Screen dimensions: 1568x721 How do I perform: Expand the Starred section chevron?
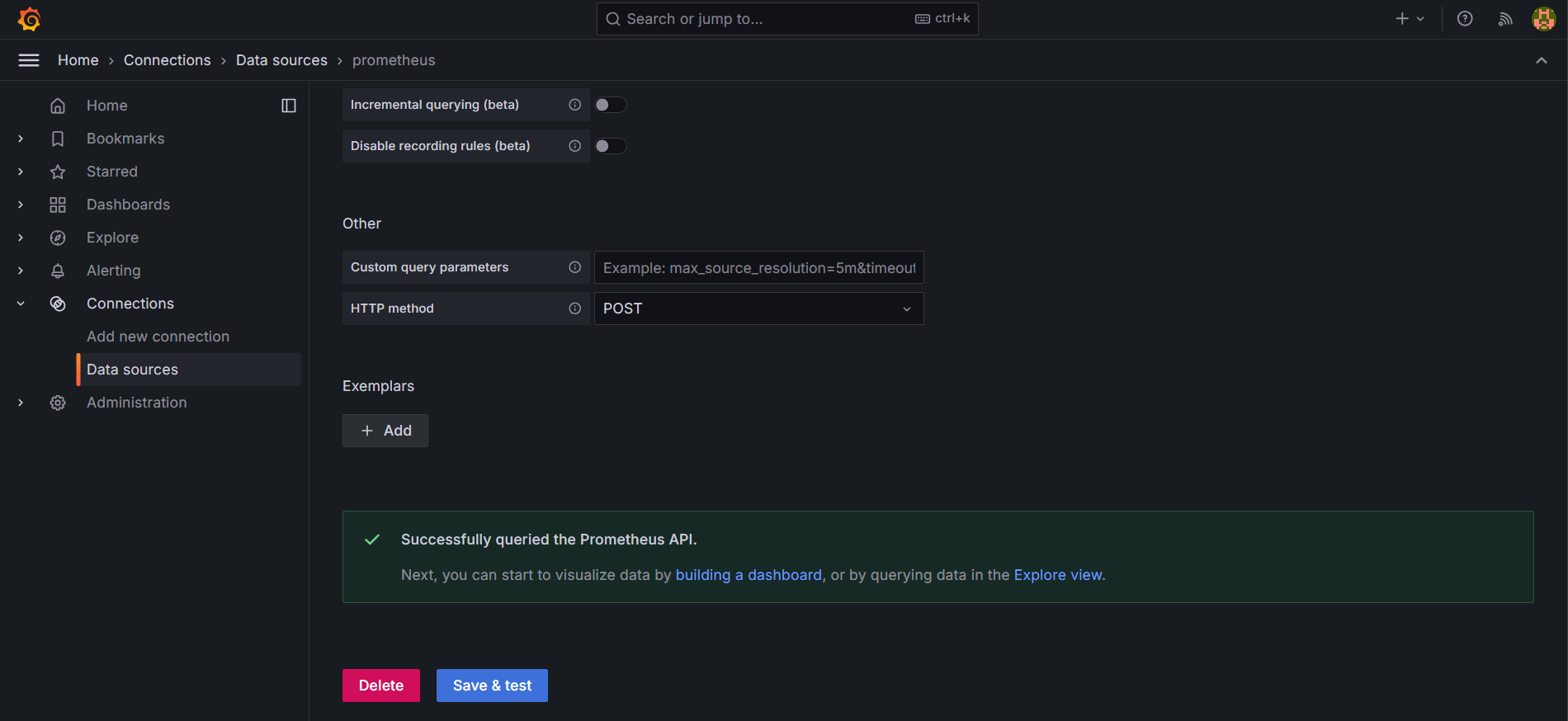click(x=21, y=172)
